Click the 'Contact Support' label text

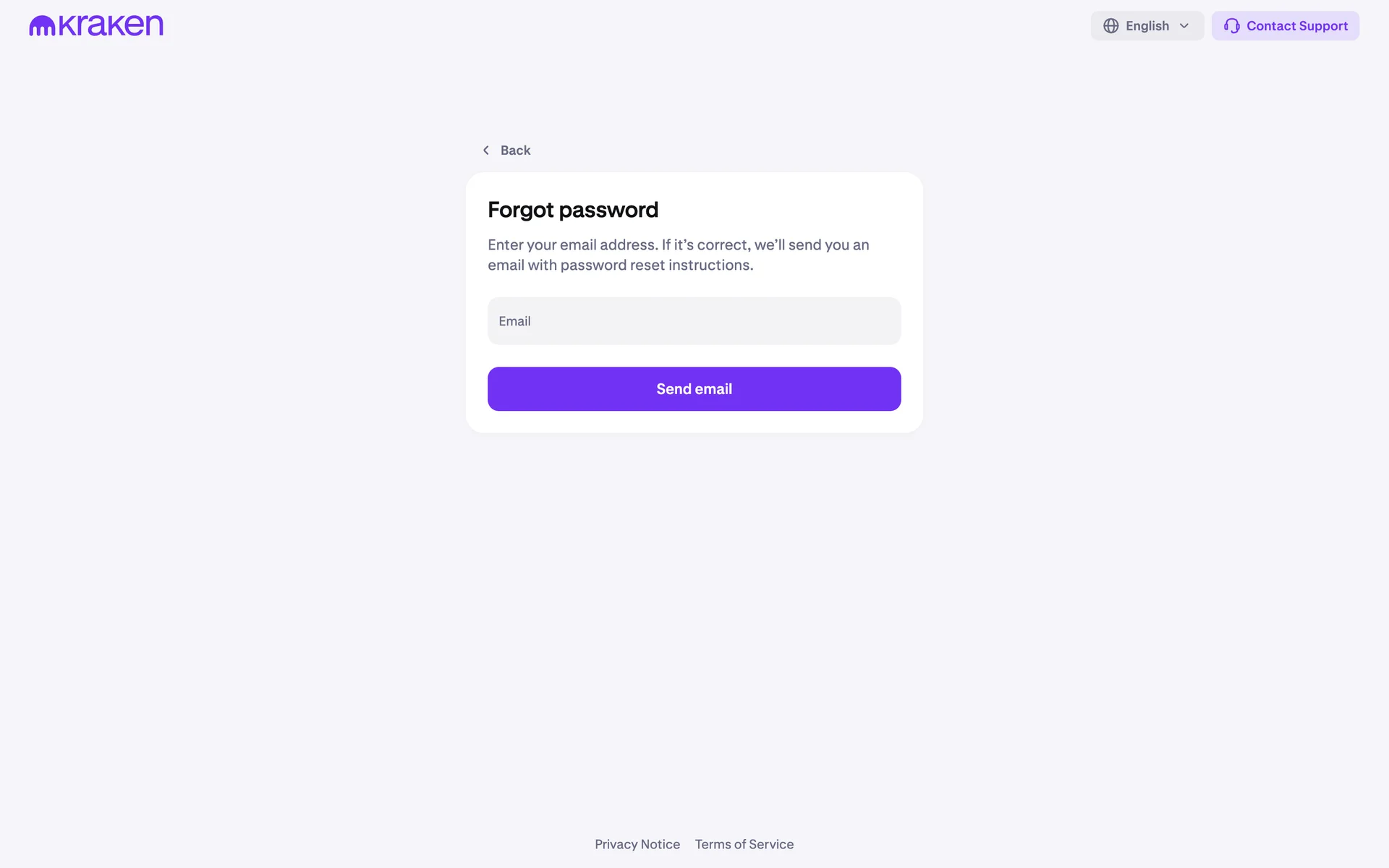[1296, 26]
